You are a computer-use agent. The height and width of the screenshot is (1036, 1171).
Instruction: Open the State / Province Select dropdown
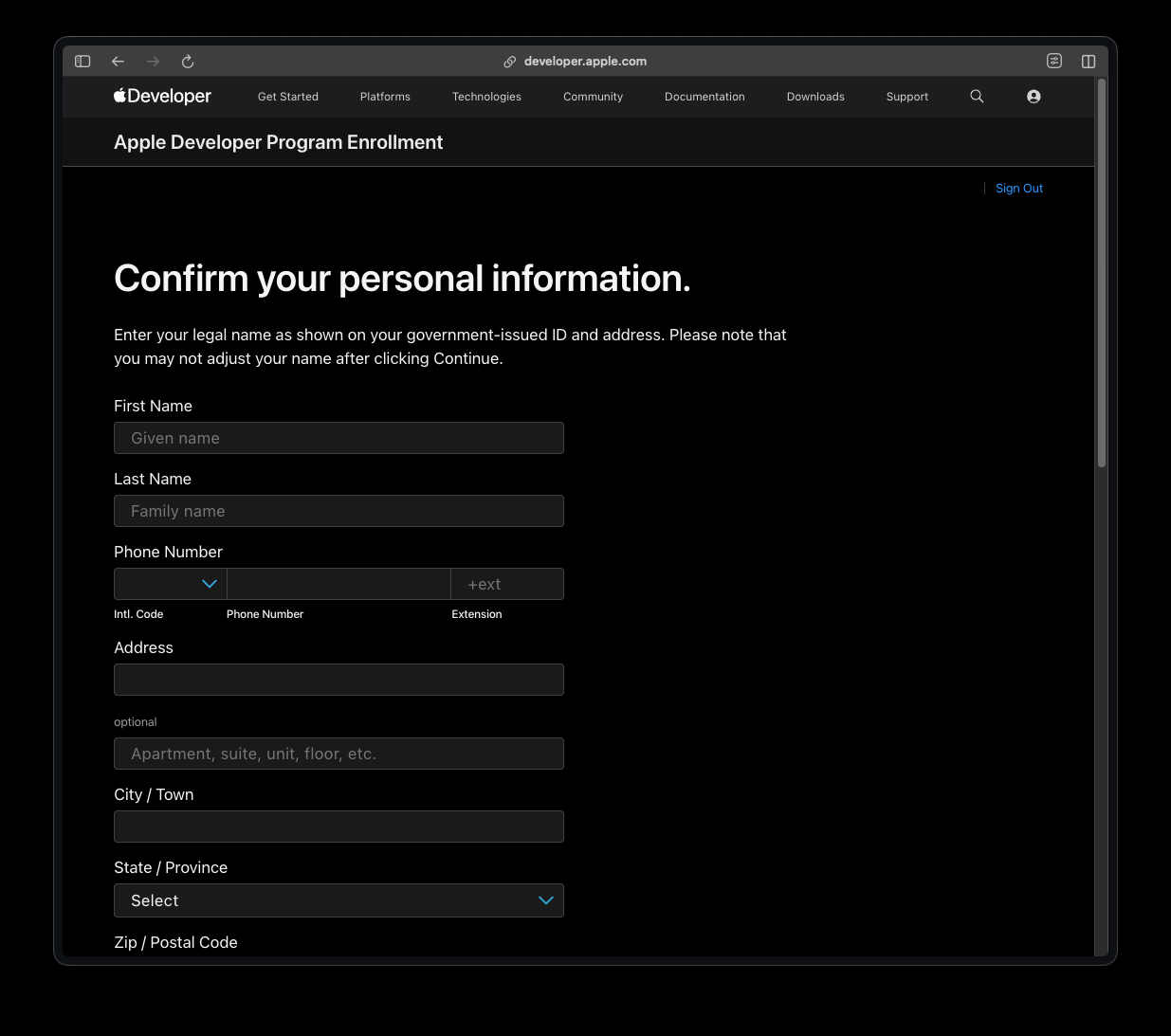tap(338, 900)
